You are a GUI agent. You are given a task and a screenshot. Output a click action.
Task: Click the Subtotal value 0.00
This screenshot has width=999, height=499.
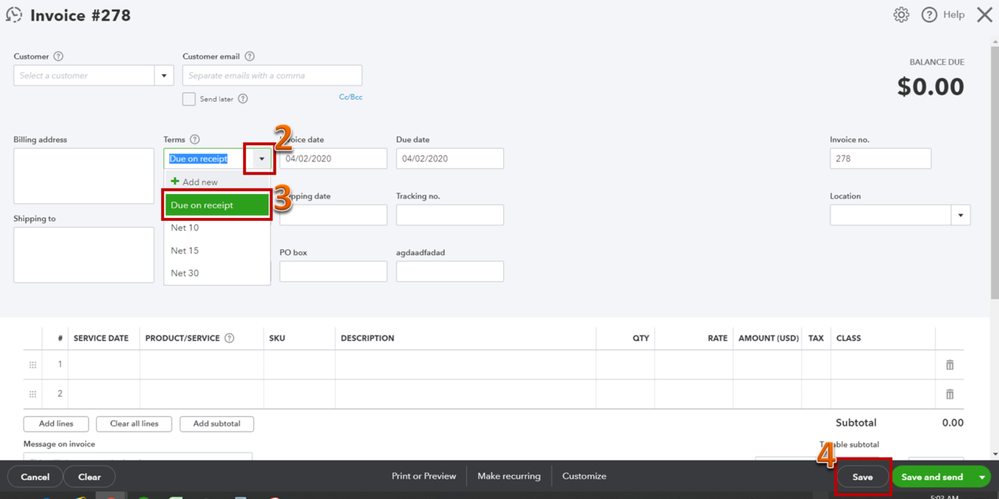952,423
